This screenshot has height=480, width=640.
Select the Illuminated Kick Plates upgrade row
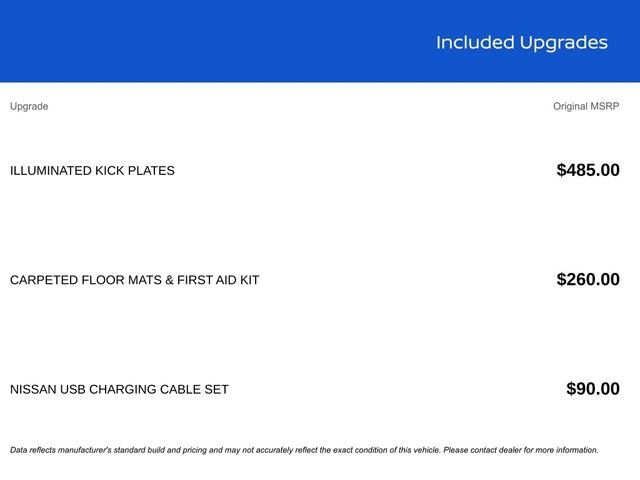click(x=92, y=171)
